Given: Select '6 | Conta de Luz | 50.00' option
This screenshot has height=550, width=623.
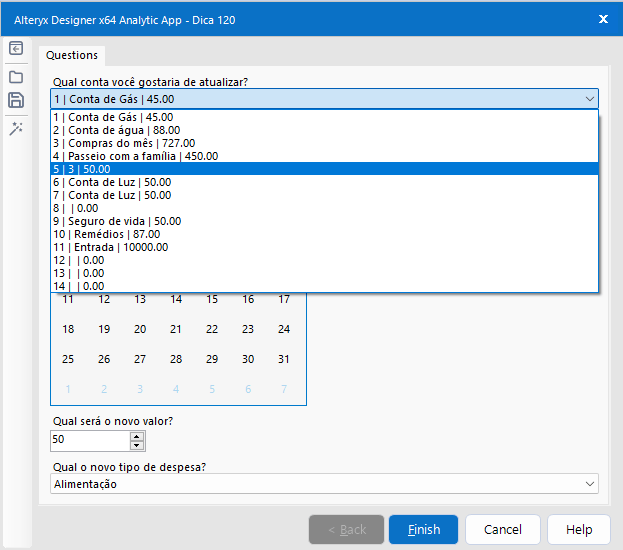Looking at the screenshot, I should [x=324, y=182].
